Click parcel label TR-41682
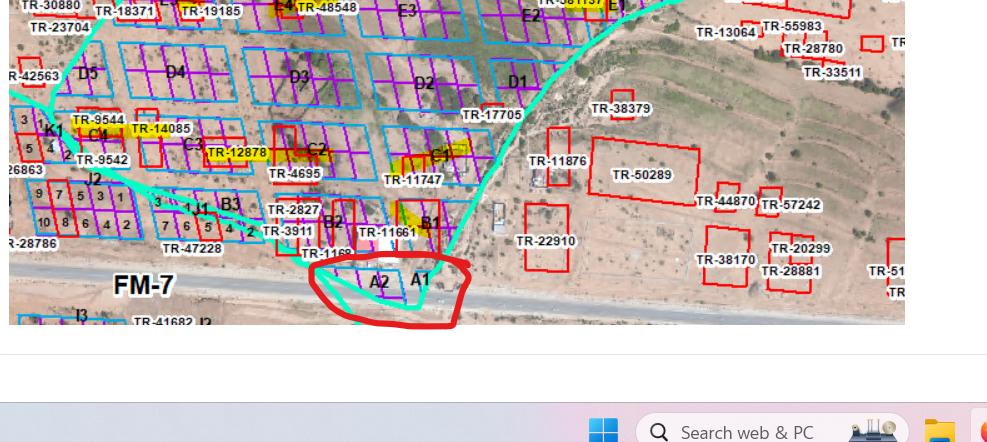The width and height of the screenshot is (987, 442). pos(163,322)
